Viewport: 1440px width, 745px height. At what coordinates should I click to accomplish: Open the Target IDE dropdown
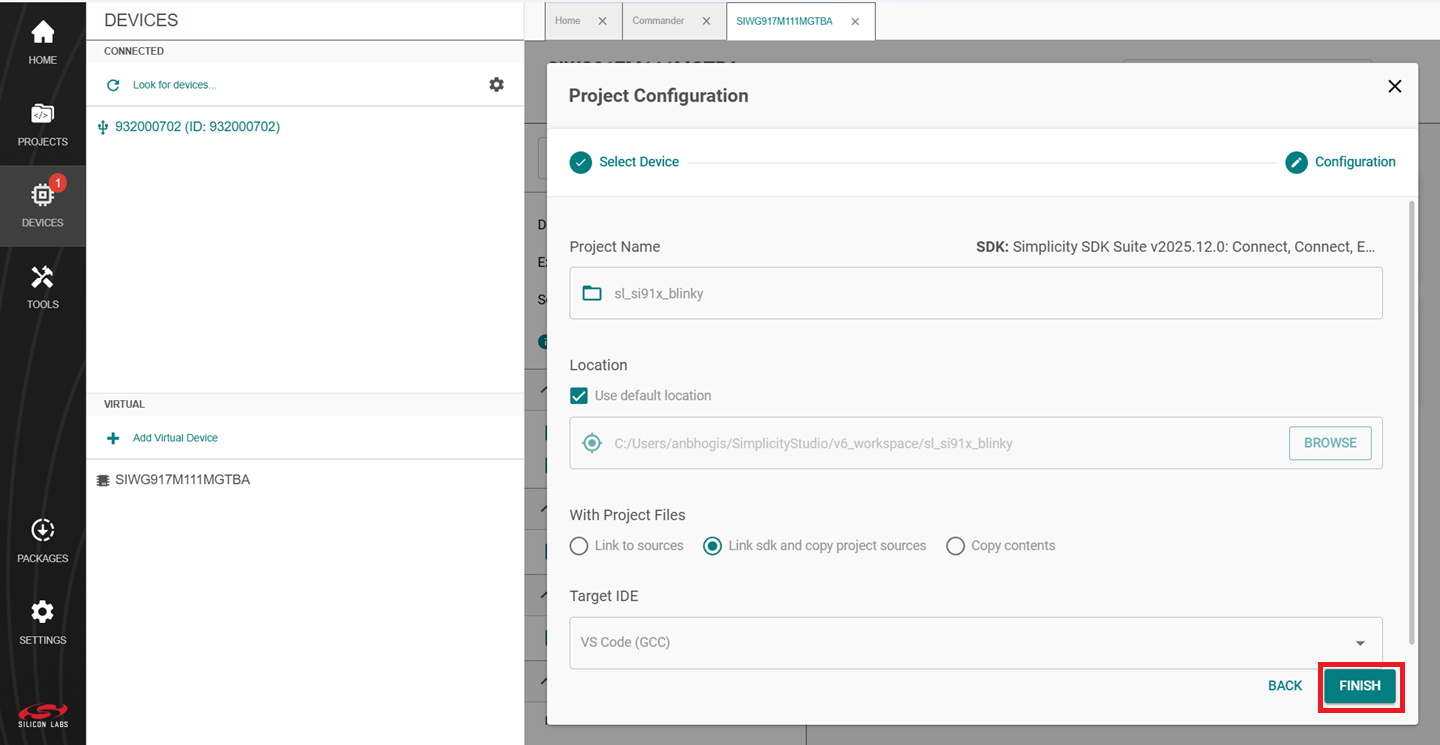coord(1359,643)
